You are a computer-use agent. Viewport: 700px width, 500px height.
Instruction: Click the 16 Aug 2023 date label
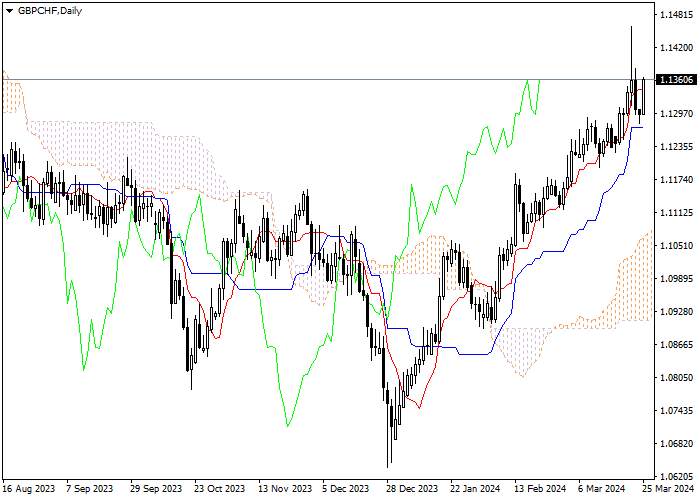pos(29,489)
